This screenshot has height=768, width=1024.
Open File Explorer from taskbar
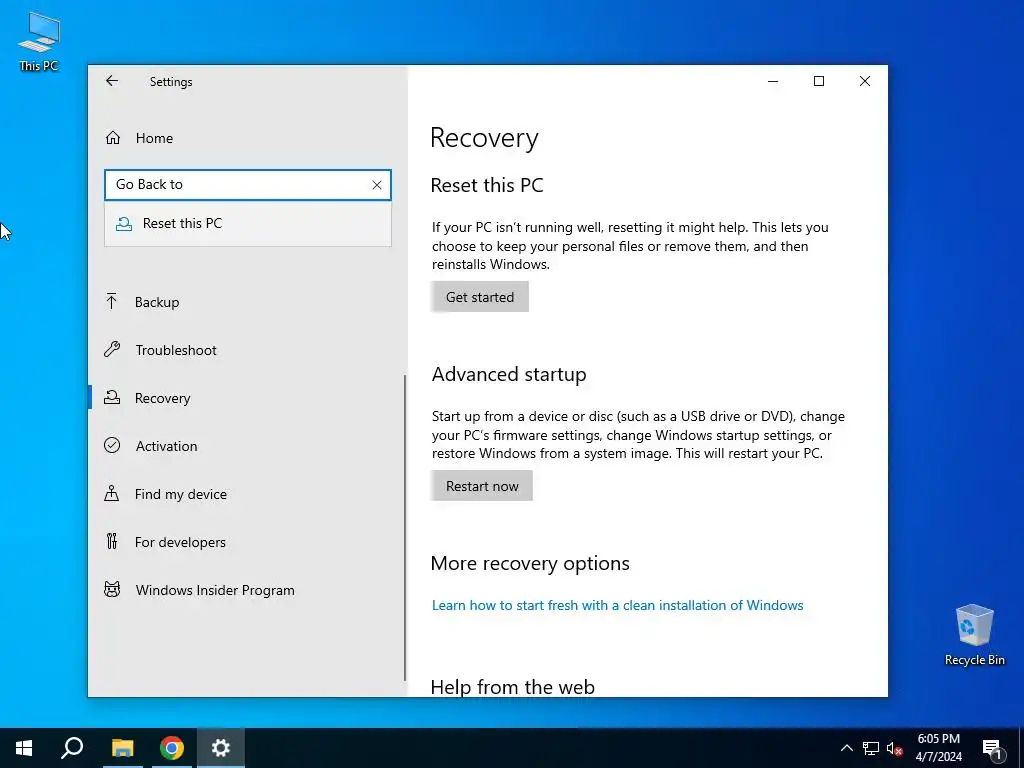[x=122, y=748]
